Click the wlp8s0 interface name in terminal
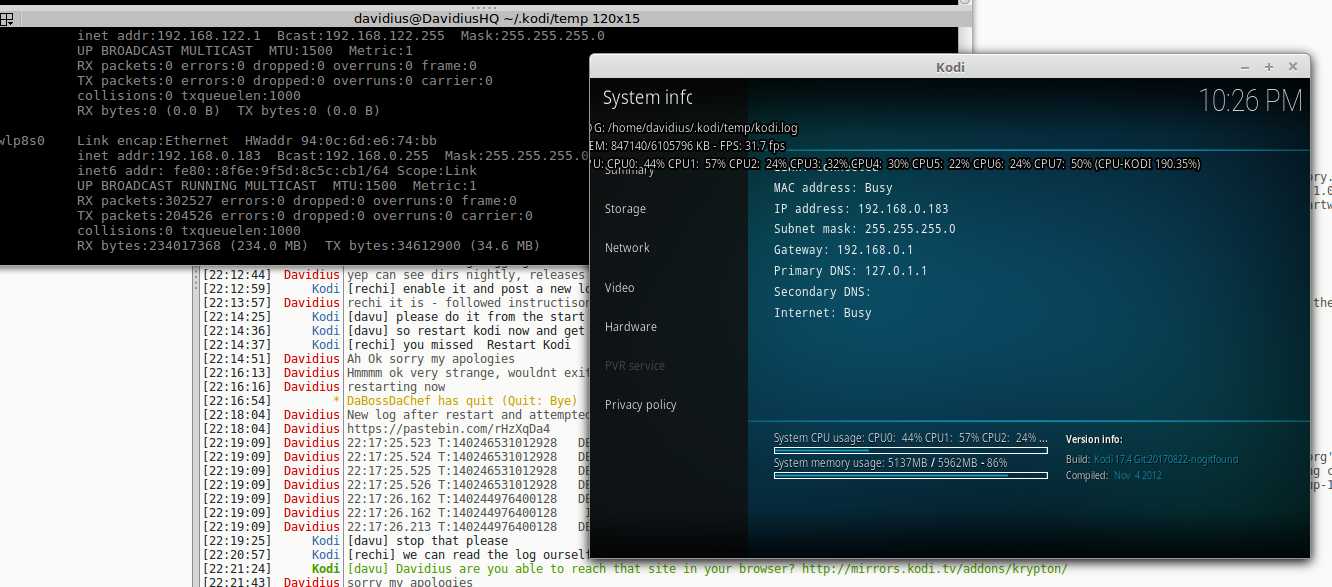The image size is (1332, 587). point(22,141)
